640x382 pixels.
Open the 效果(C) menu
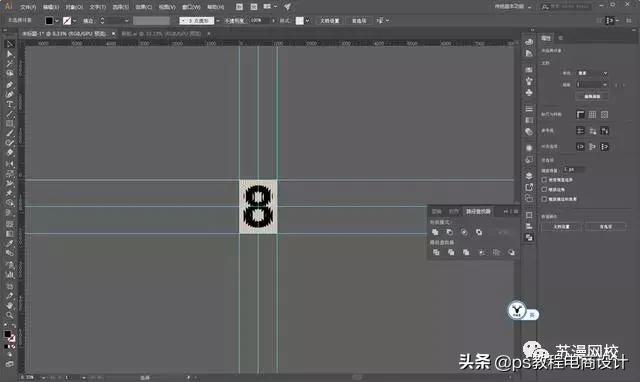[144, 7]
